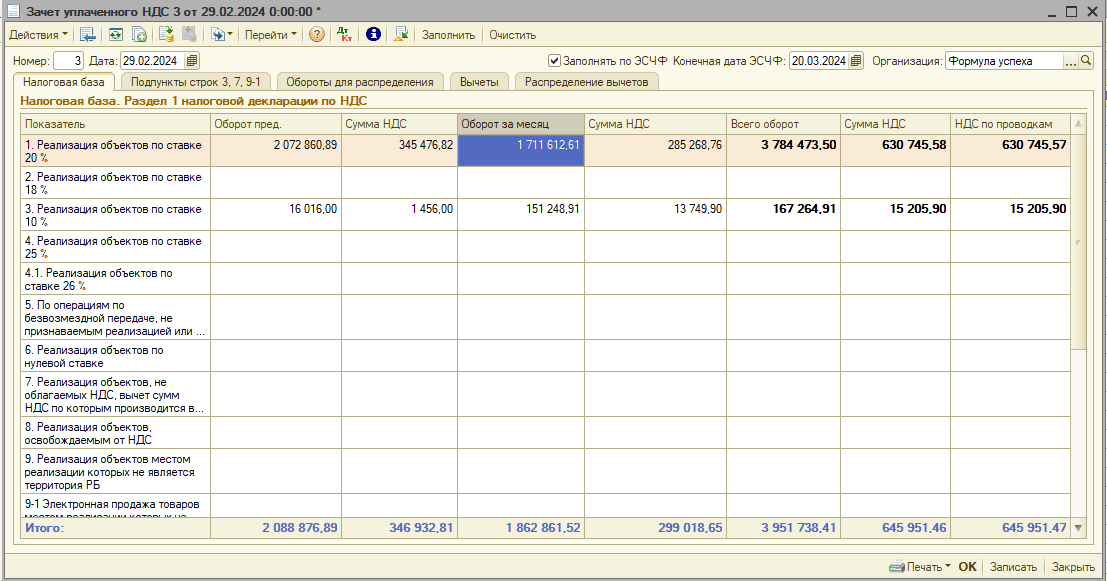Click into the Номер input field
The height and width of the screenshot is (581, 1107).
[68, 61]
